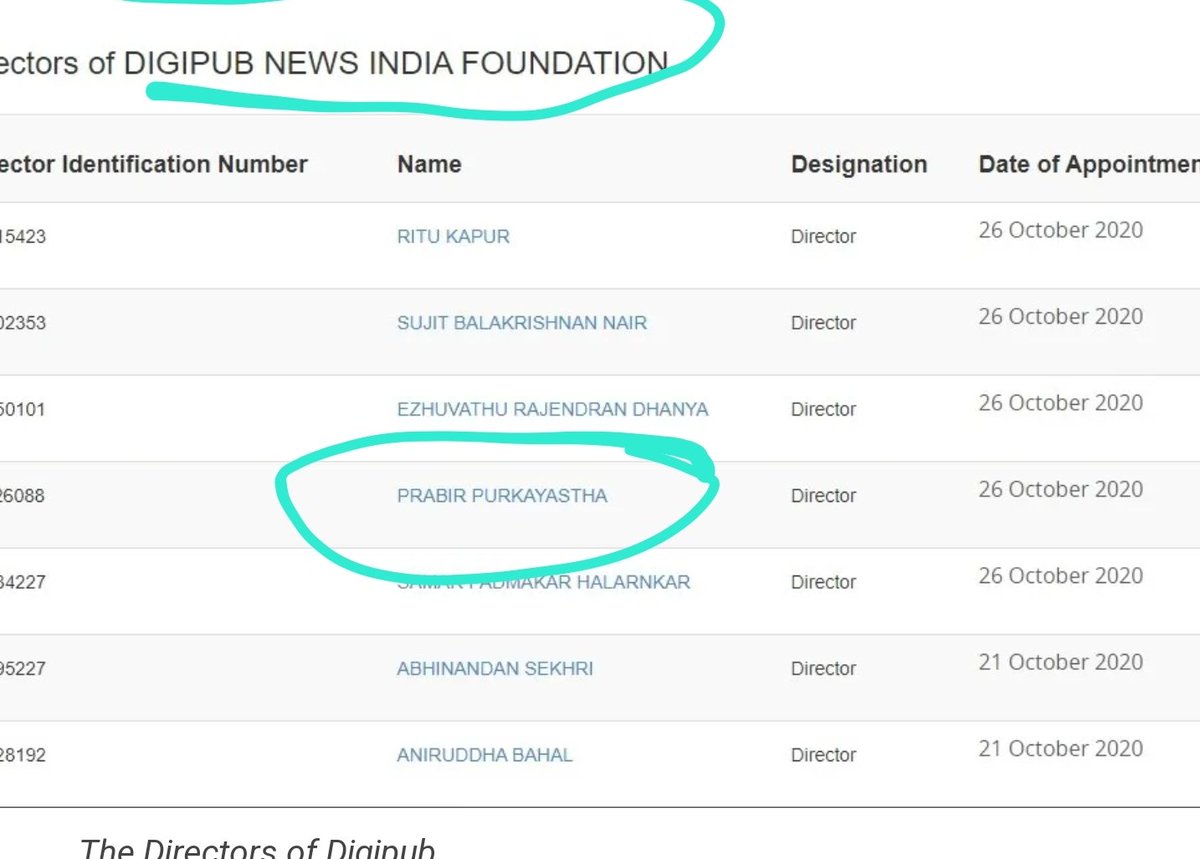Click the Designation column header
Screen dimensions: 1200x859
859,164
